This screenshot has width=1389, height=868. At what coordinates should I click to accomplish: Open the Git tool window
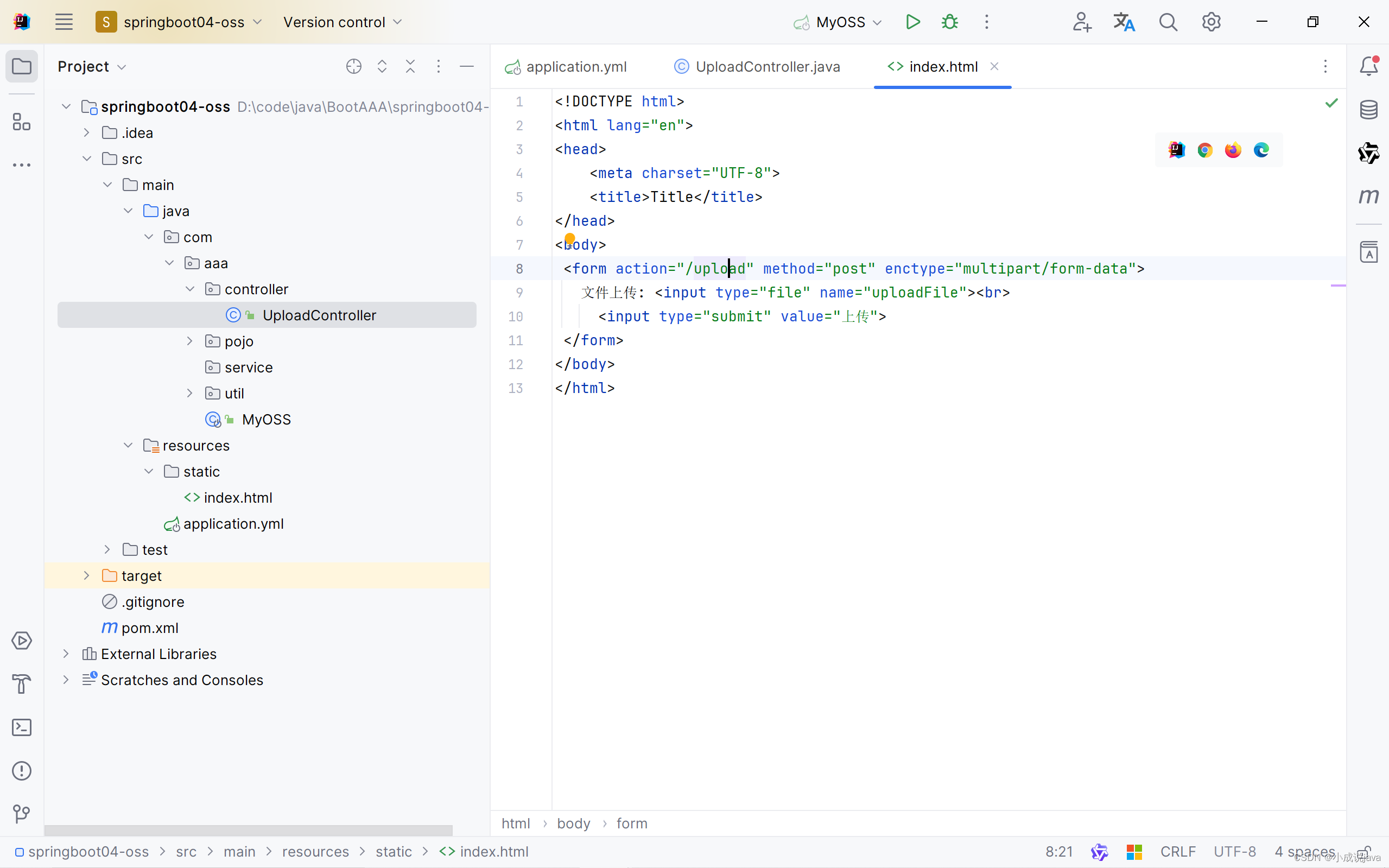(21, 814)
